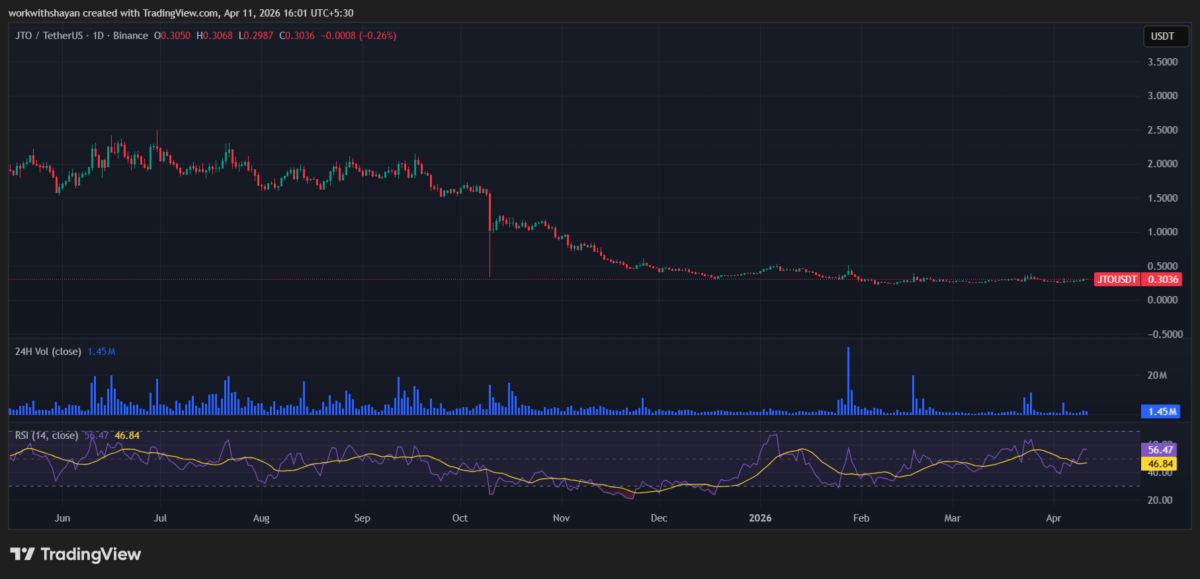Image resolution: width=1200 pixels, height=579 pixels.
Task: Click the TradingView wordmark text
Action: (x=90, y=554)
